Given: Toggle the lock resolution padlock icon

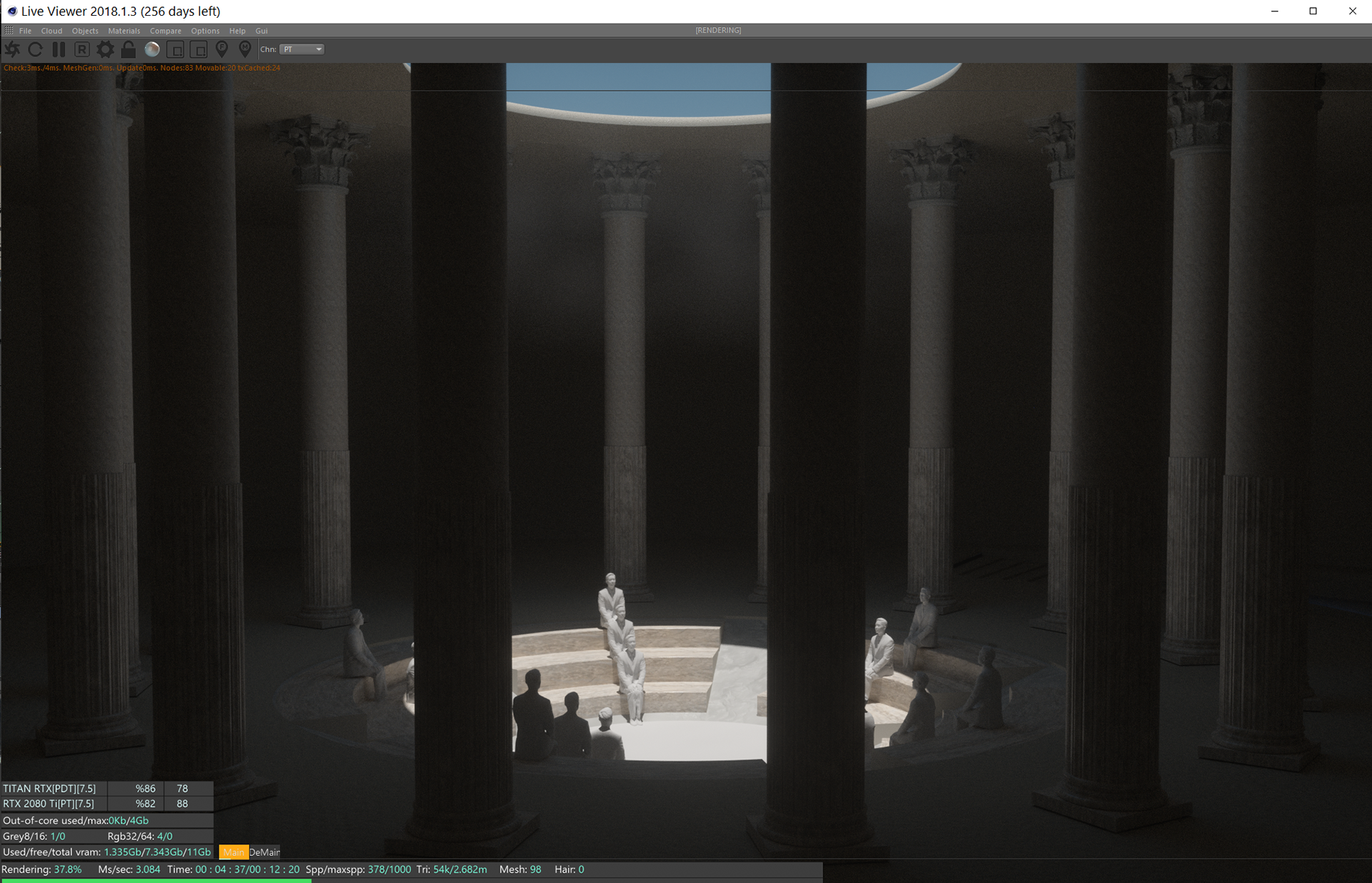Looking at the screenshot, I should [x=128, y=49].
